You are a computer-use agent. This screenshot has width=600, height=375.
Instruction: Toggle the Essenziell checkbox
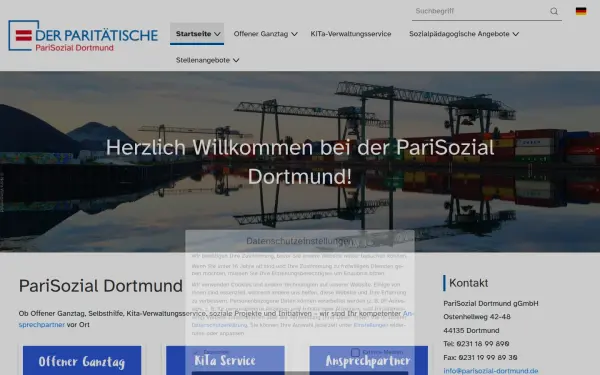(196, 352)
